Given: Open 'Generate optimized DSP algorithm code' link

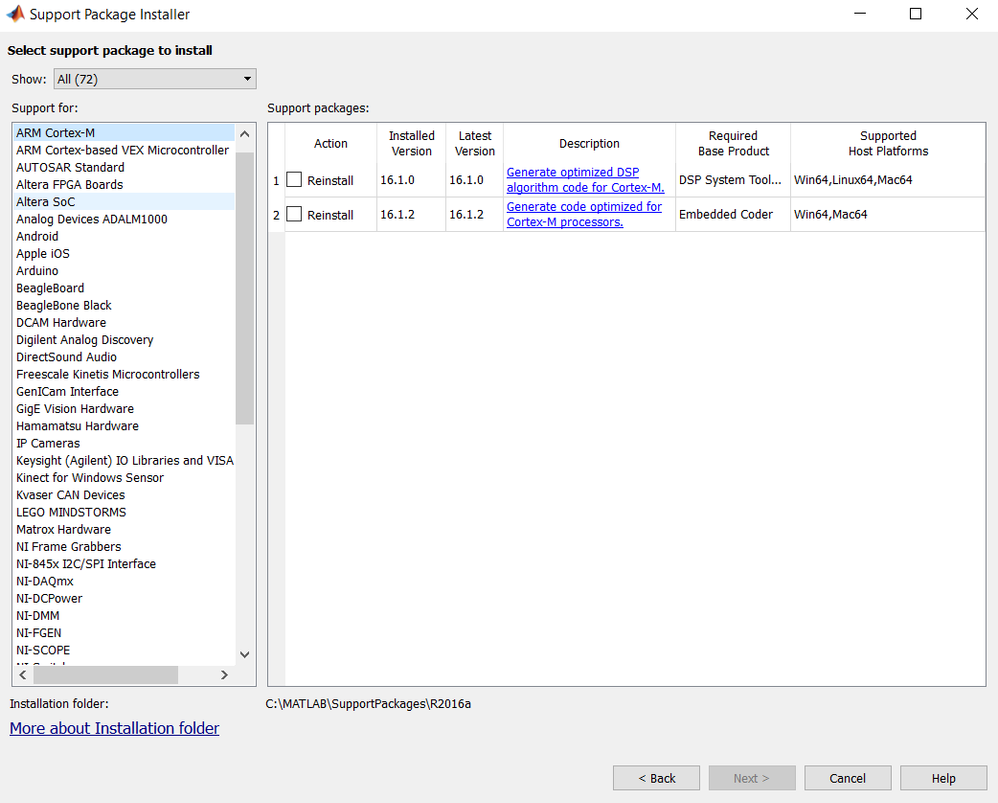Looking at the screenshot, I should 585,180.
